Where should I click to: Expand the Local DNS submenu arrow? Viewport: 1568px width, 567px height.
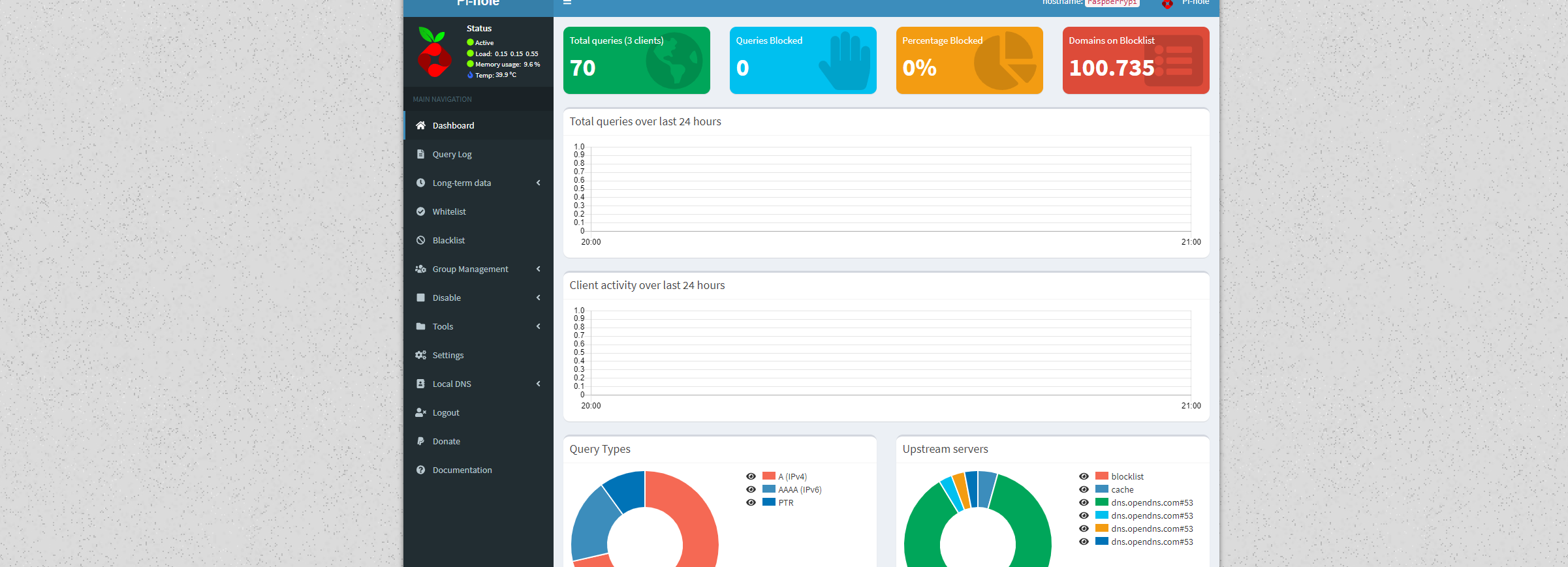coord(539,384)
